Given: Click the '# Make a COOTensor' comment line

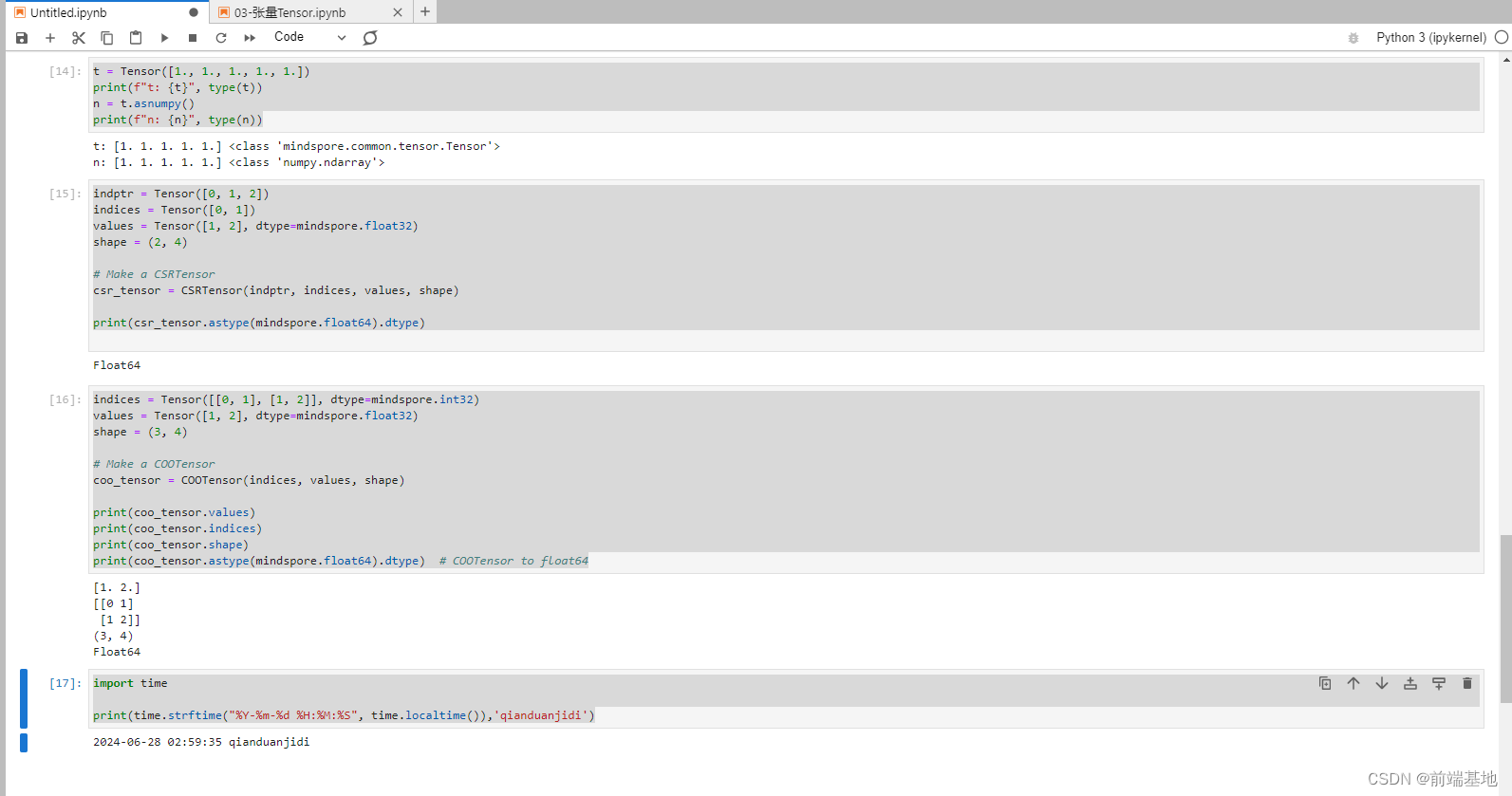Looking at the screenshot, I should (154, 464).
